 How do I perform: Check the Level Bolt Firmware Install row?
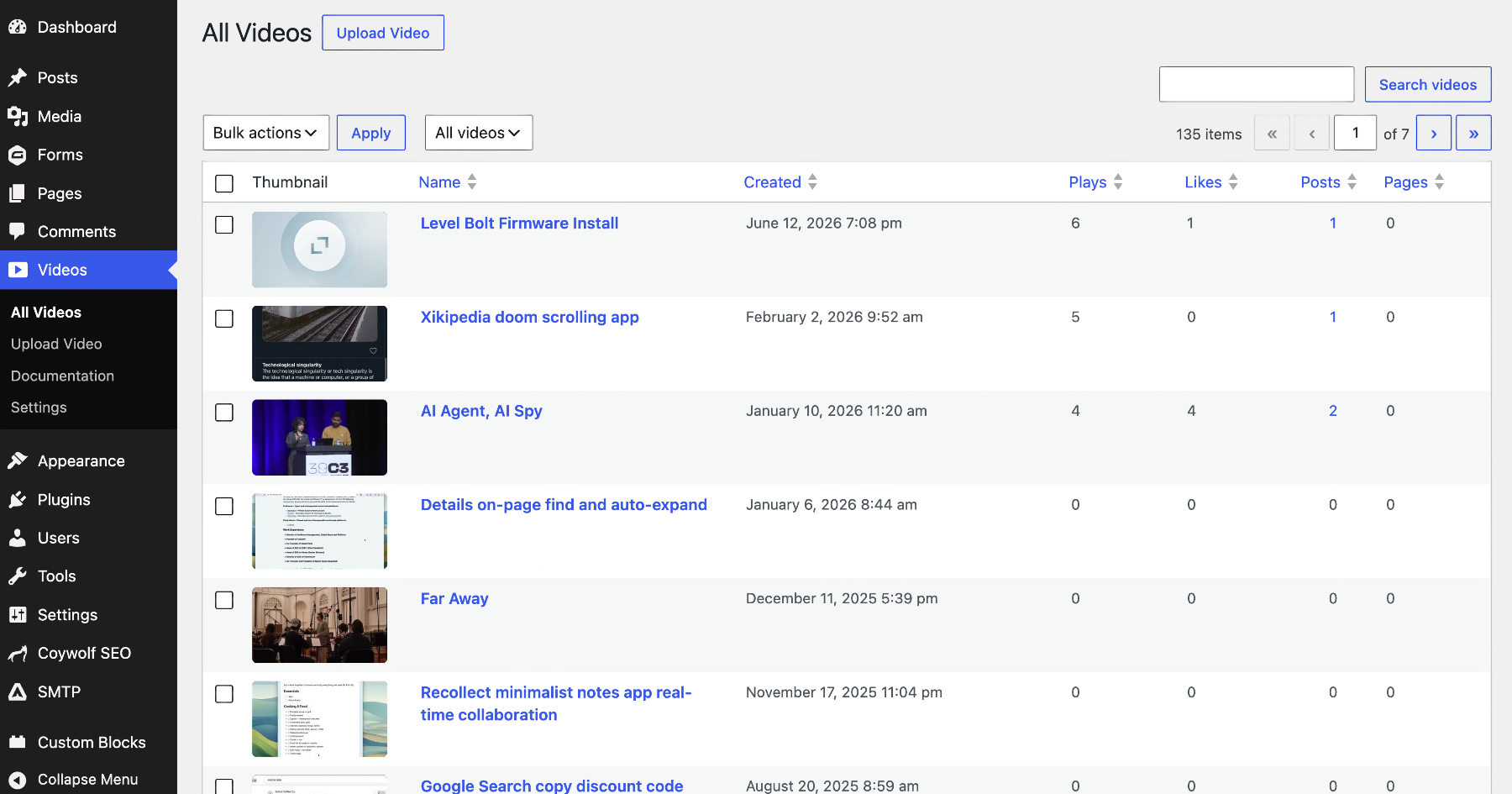click(224, 224)
